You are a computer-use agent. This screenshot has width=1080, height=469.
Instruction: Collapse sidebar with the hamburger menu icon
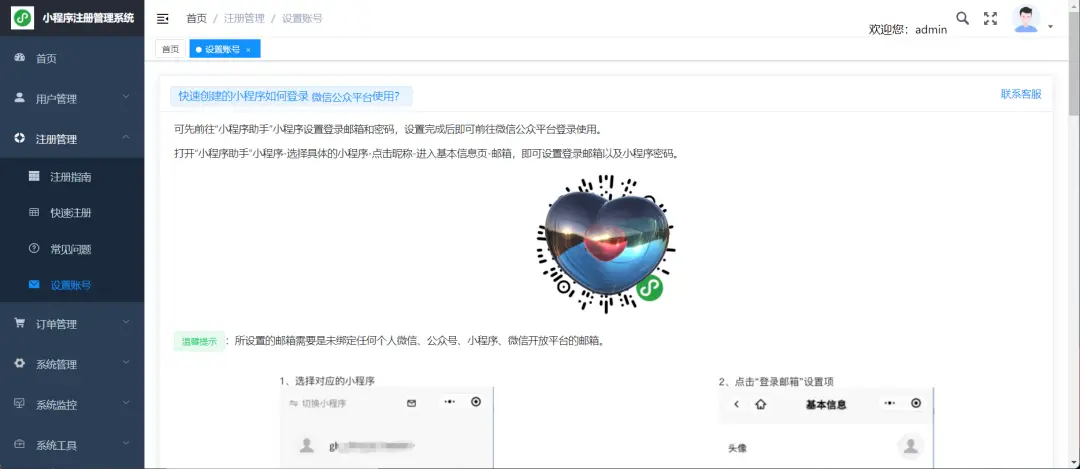coord(163,19)
